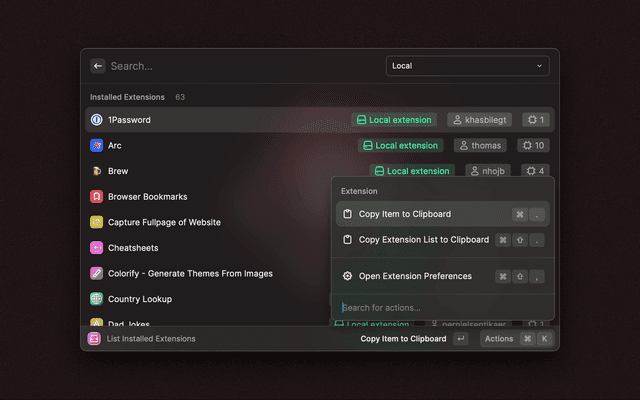
Task: Open the Local filter dropdown
Action: tap(467, 66)
